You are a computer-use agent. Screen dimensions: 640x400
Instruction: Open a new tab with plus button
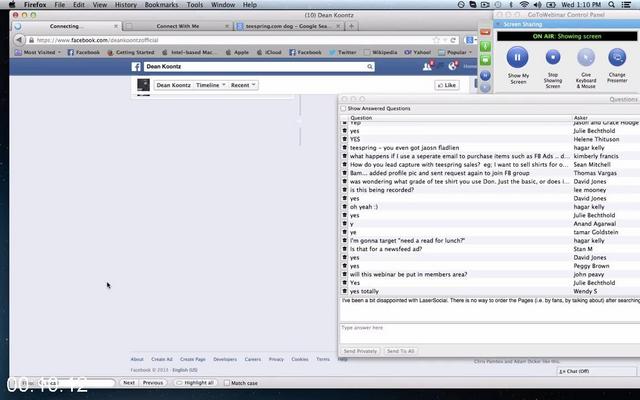pyautogui.click(x=351, y=26)
